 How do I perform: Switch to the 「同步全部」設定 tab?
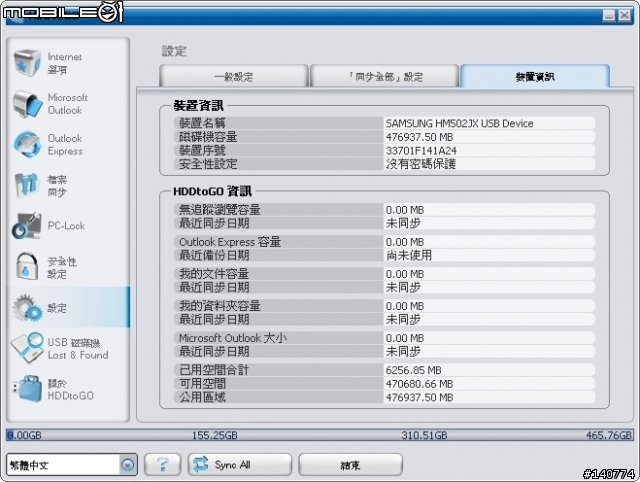pyautogui.click(x=385, y=76)
